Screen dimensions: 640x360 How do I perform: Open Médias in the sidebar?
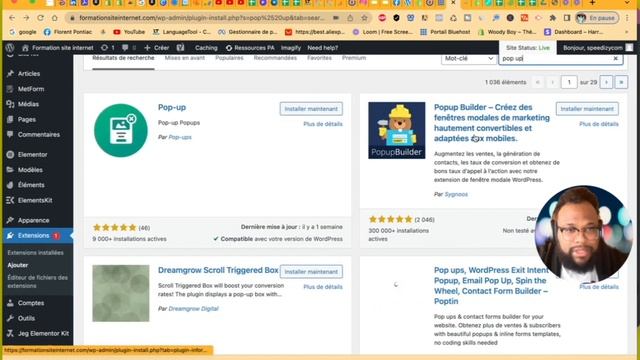click(x=28, y=104)
